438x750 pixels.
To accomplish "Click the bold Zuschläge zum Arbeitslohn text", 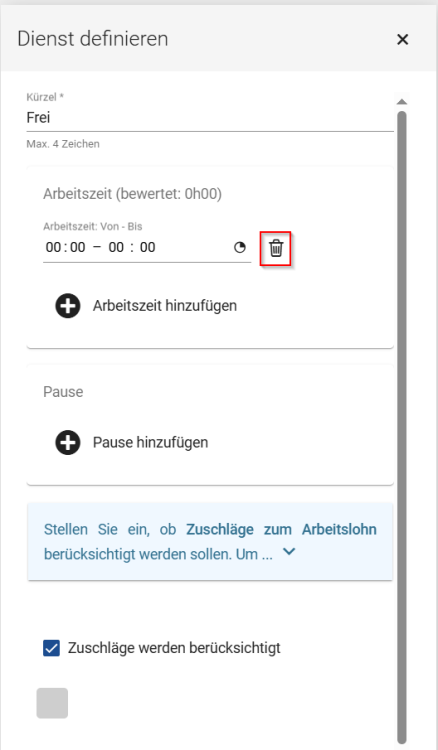I will (x=281, y=529).
